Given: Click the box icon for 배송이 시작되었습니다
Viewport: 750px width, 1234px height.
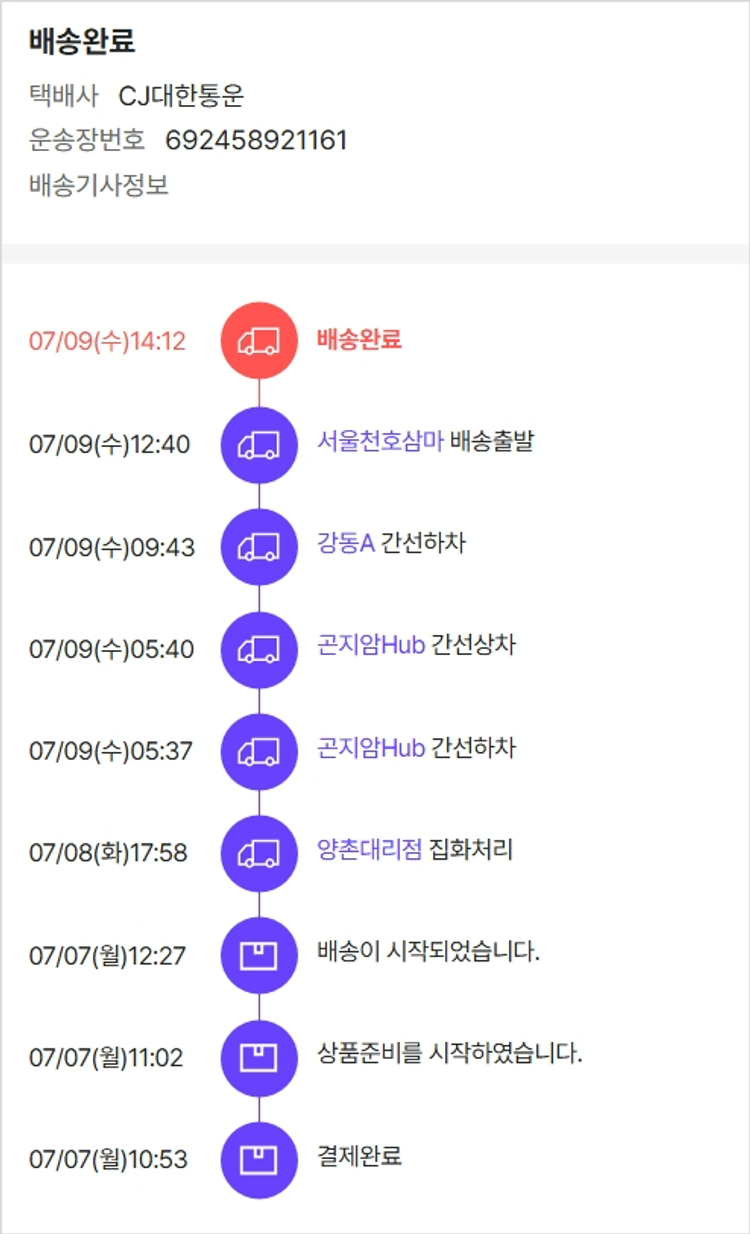Looking at the screenshot, I should (x=259, y=956).
